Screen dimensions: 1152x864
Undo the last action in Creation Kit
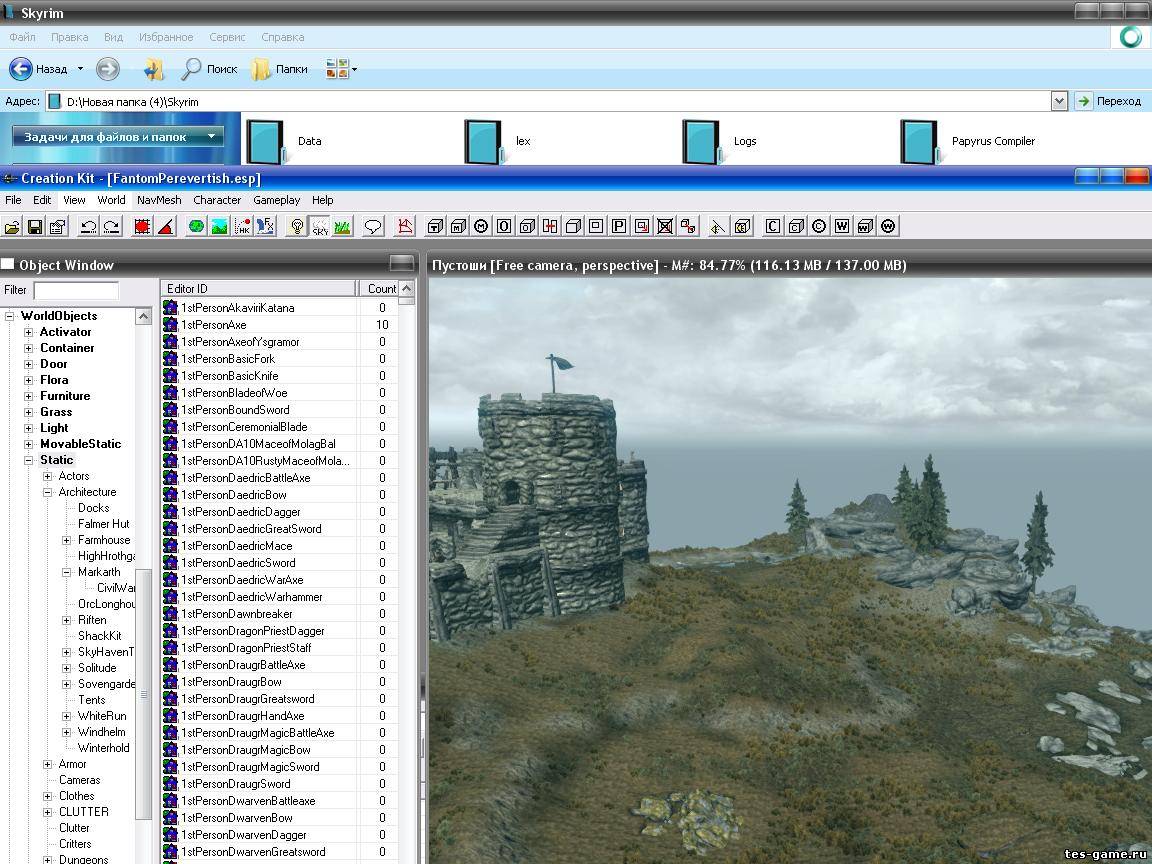click(88, 227)
